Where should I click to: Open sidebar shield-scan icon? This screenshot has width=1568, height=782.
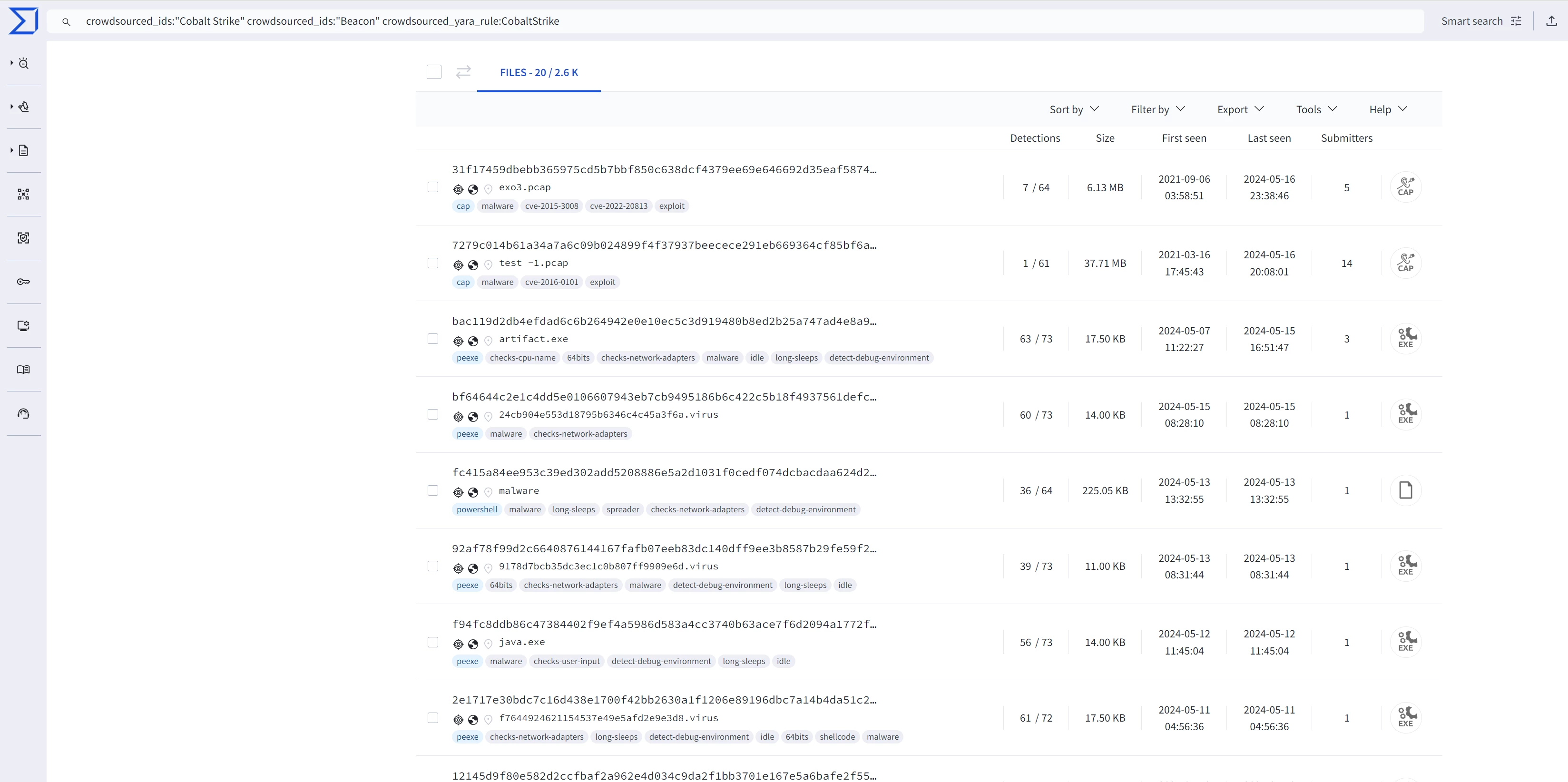(x=24, y=238)
